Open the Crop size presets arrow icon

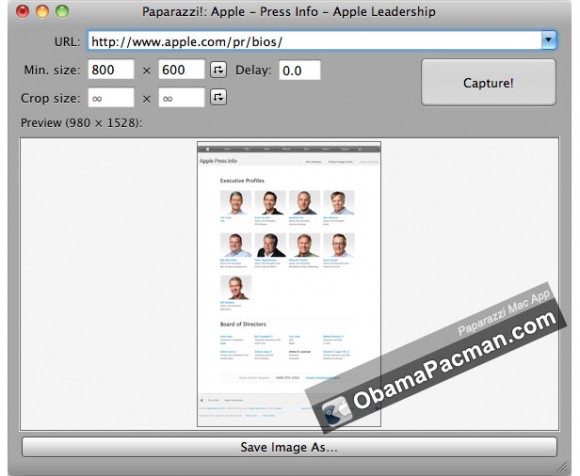[219, 97]
